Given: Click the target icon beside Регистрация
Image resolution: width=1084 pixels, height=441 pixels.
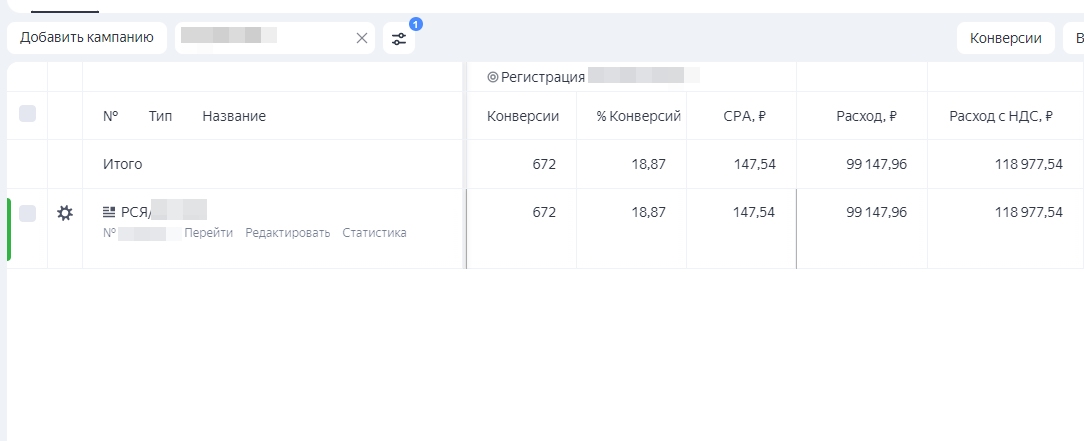Looking at the screenshot, I should coord(492,77).
